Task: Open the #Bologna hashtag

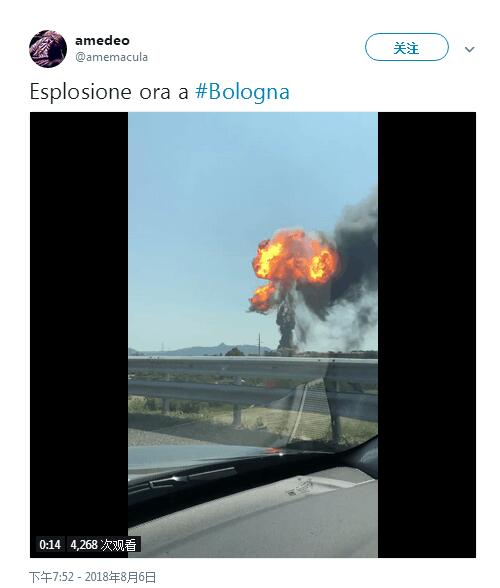Action: (242, 92)
